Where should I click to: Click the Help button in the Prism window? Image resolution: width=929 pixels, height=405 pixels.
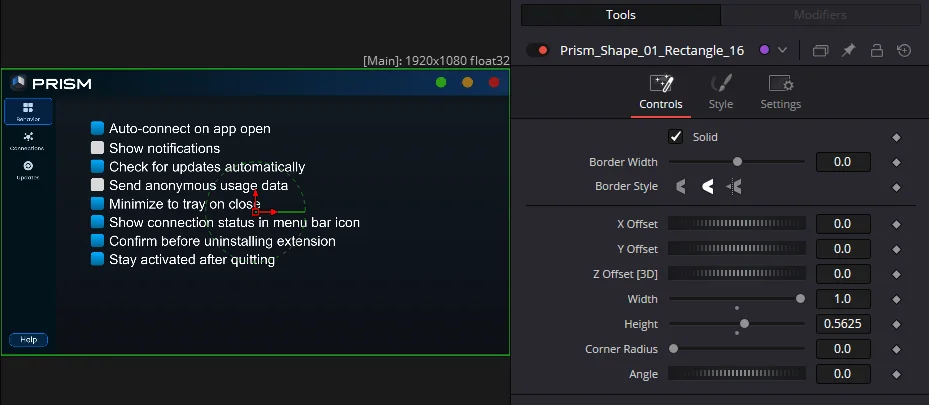28,340
